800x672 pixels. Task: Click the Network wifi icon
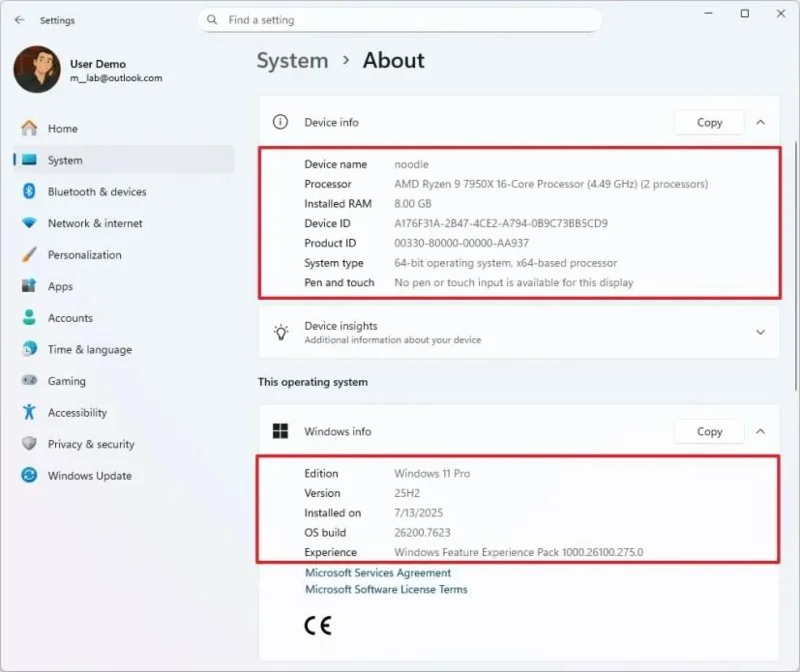(29, 223)
